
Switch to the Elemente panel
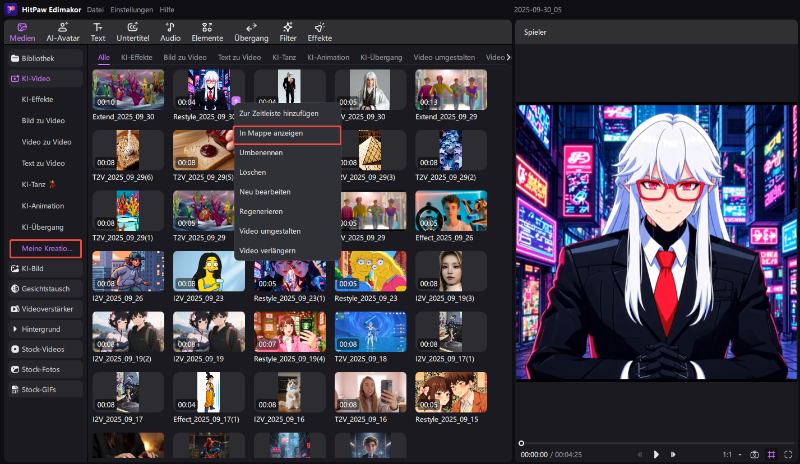[x=208, y=32]
